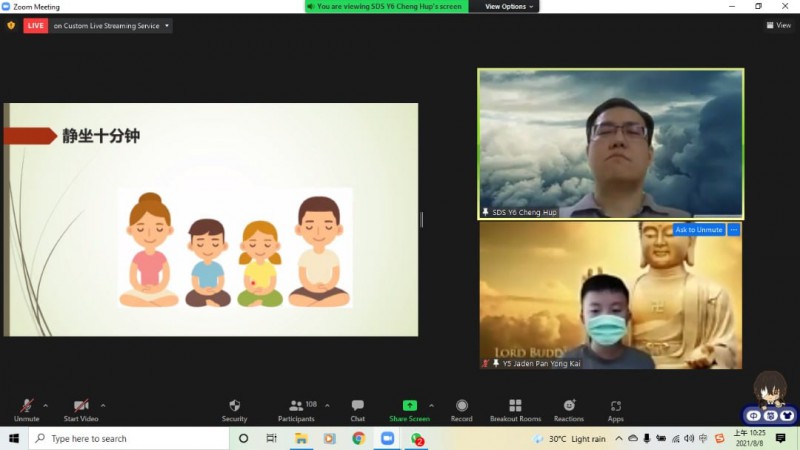Screen dimensions: 800x450
Task: Change layout with the View button
Action: 779,26
